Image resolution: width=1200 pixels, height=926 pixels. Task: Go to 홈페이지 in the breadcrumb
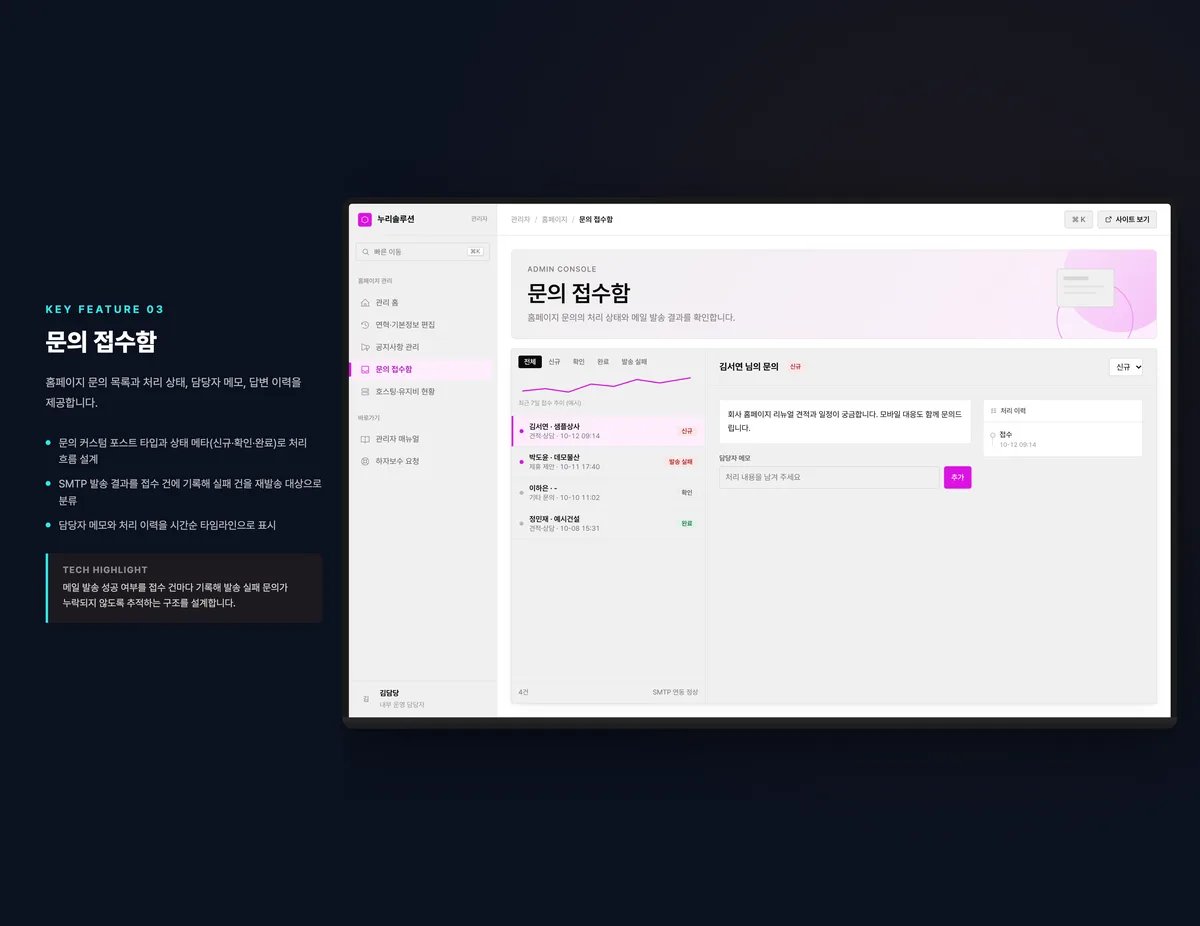click(x=554, y=219)
